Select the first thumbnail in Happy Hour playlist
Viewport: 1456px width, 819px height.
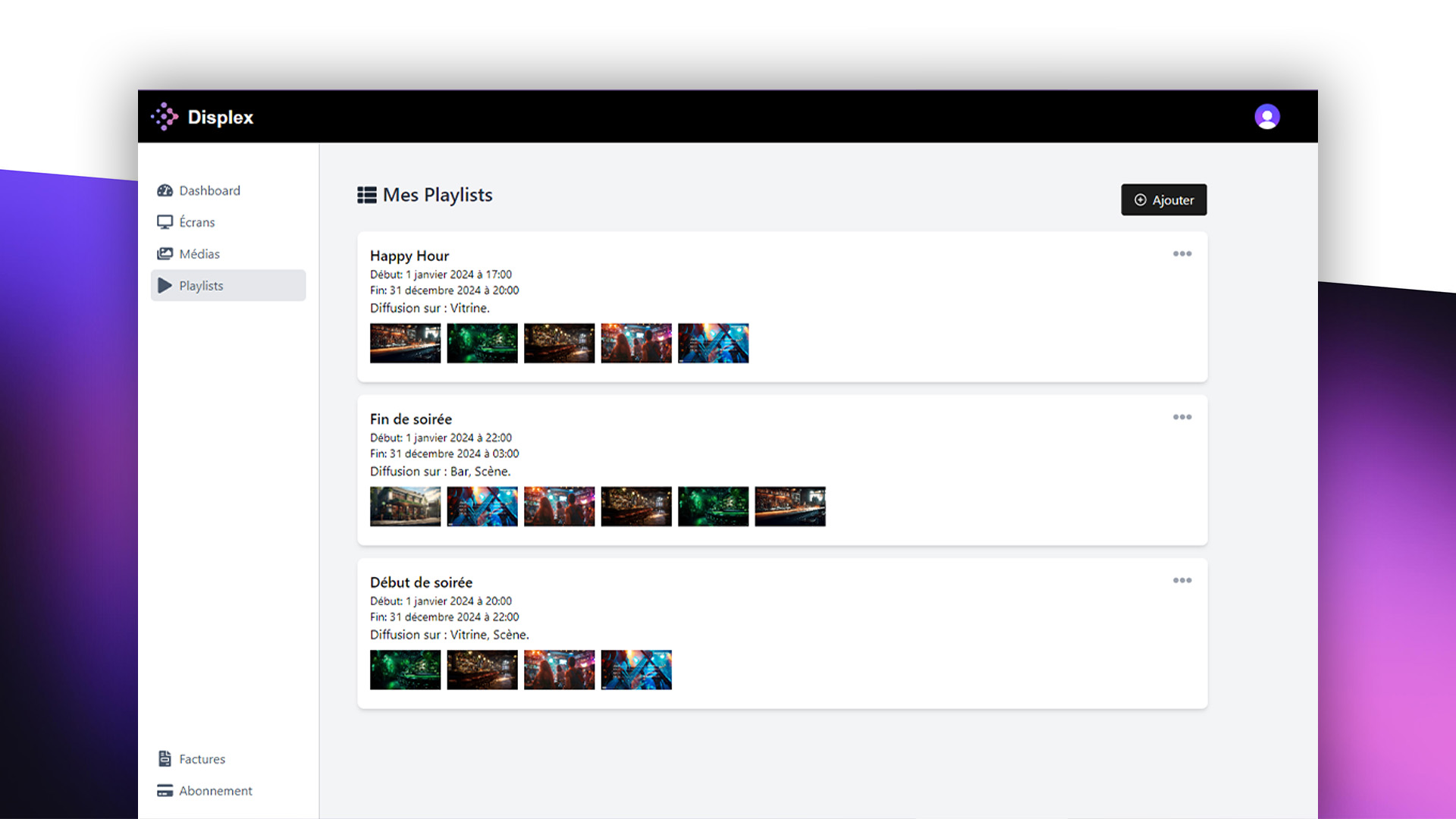tap(405, 343)
